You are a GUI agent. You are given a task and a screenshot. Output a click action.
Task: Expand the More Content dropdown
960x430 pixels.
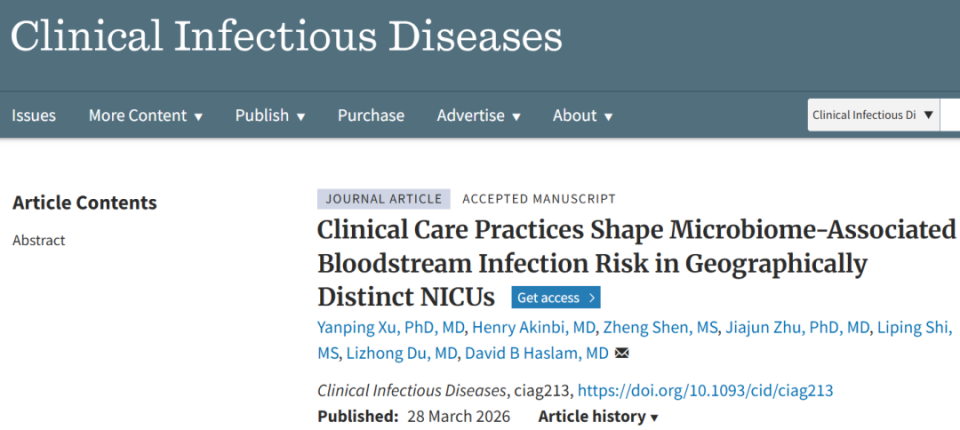coord(145,115)
